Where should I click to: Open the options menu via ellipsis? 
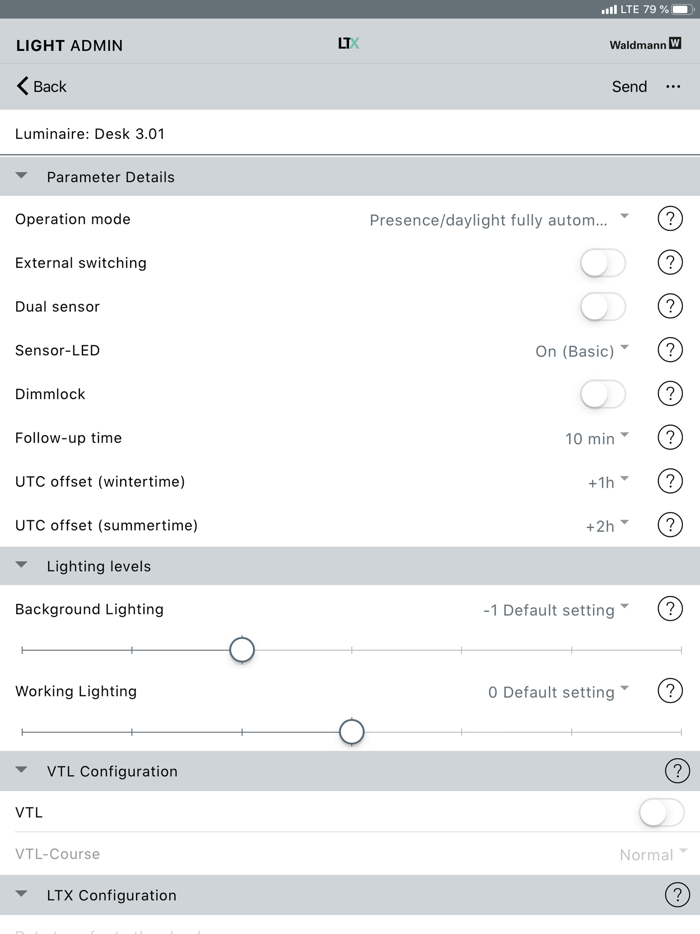point(674,87)
